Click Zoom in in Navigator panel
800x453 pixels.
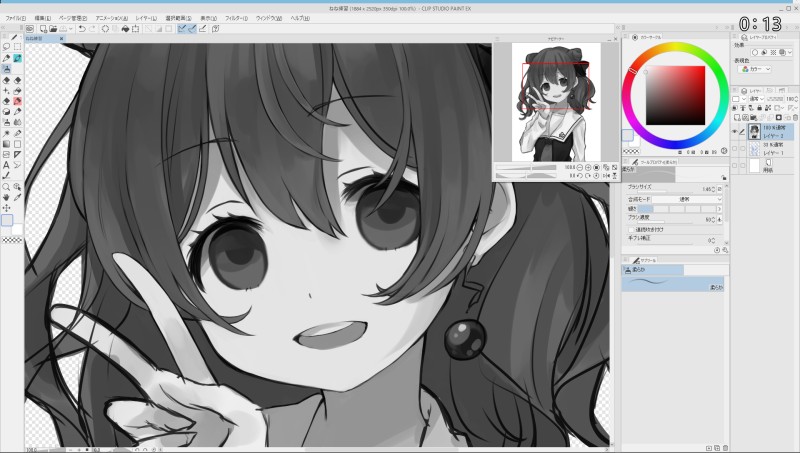point(588,167)
